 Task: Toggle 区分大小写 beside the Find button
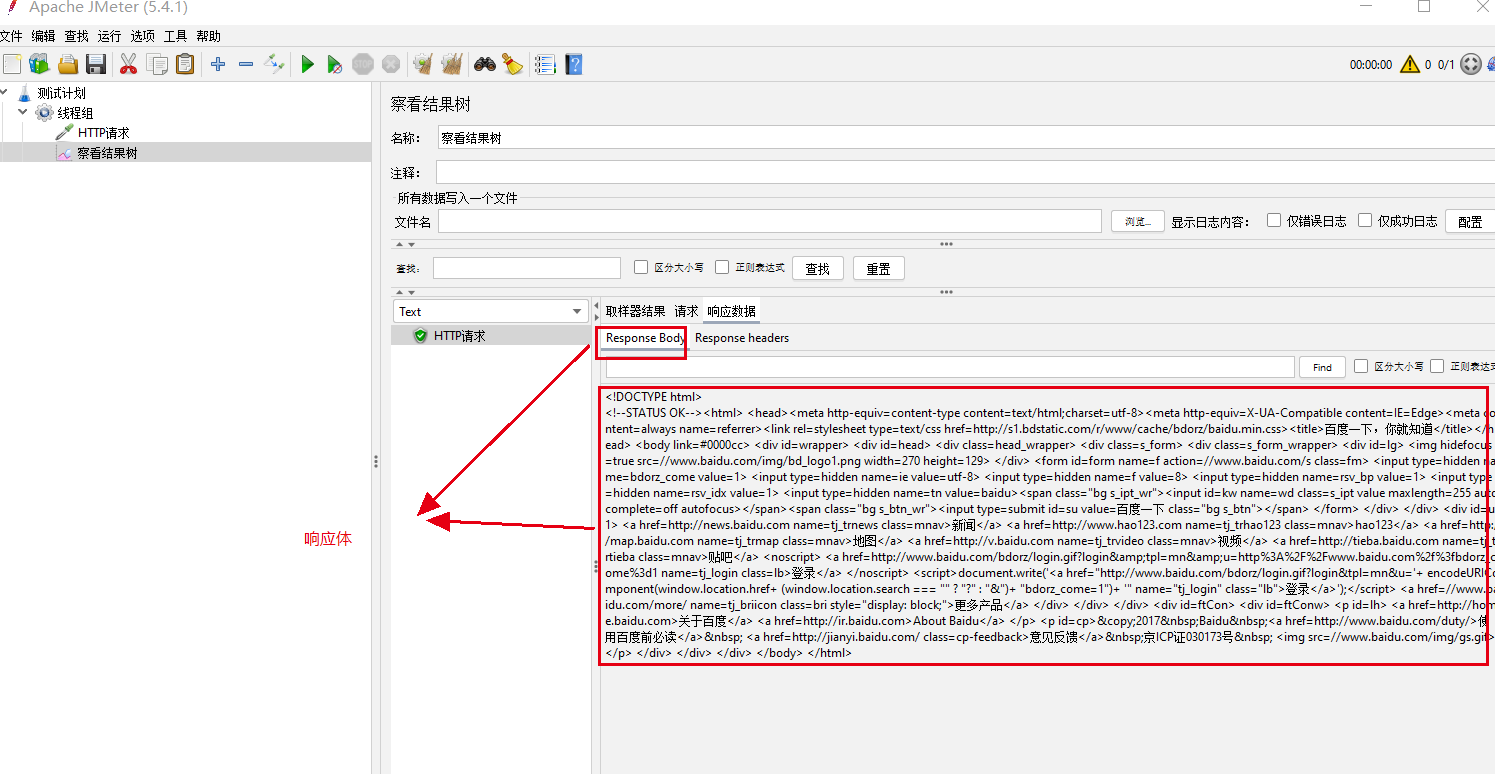[x=1361, y=366]
